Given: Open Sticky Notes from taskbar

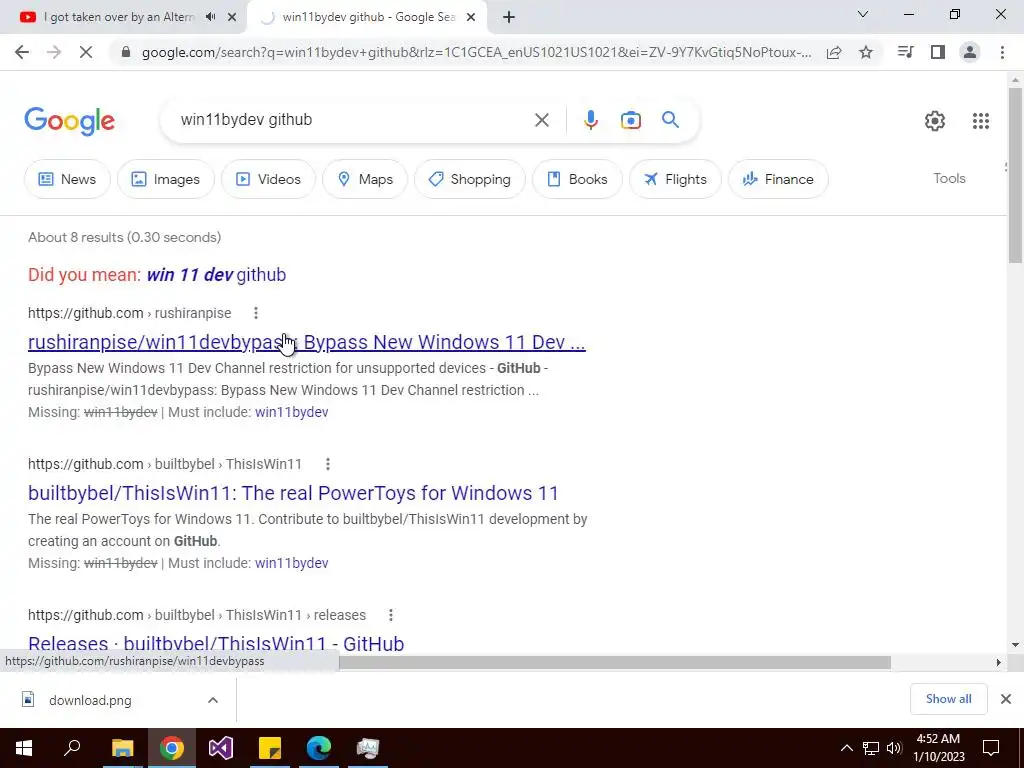Looking at the screenshot, I should (x=270, y=748).
